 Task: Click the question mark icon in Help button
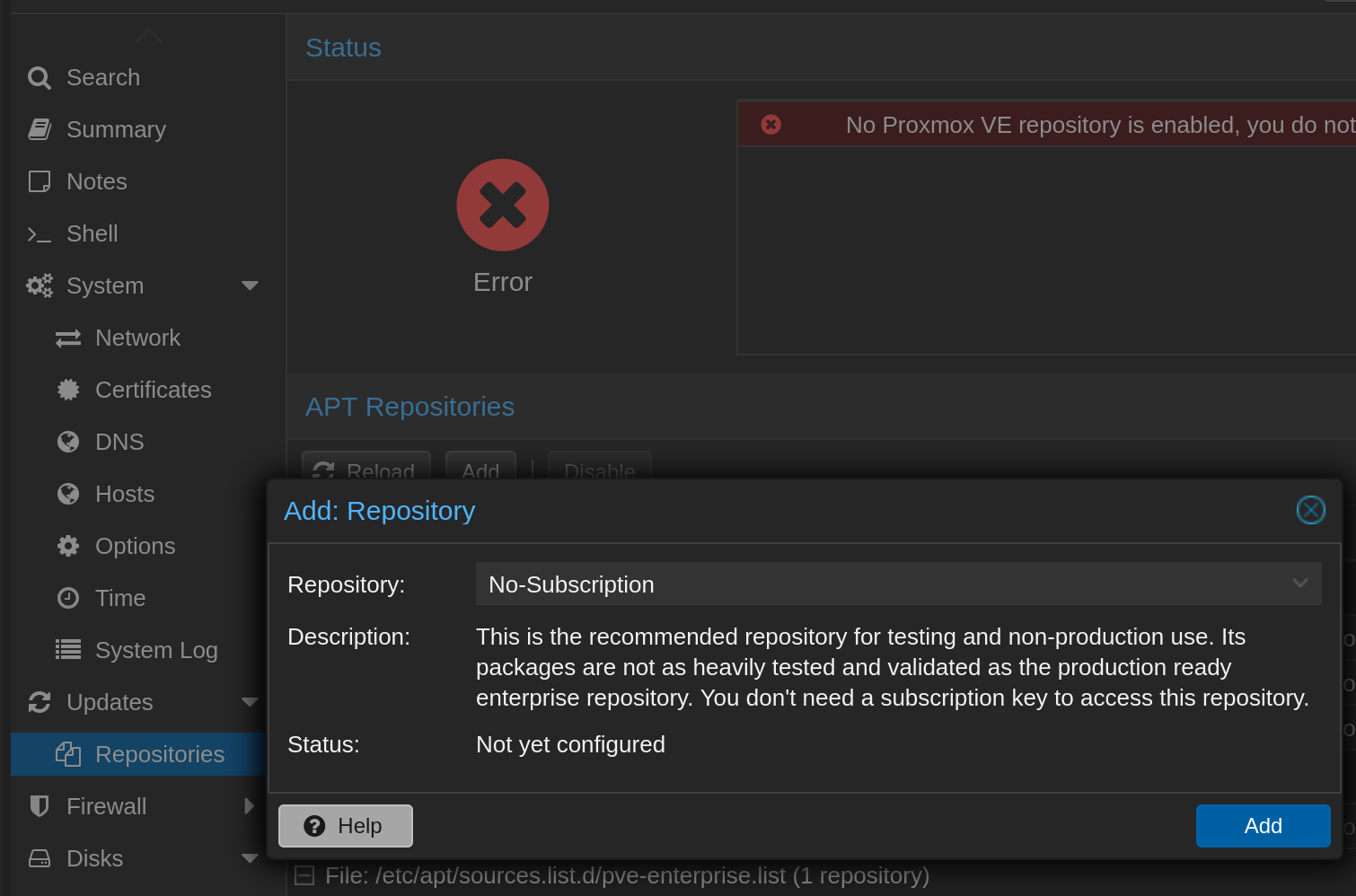click(314, 826)
